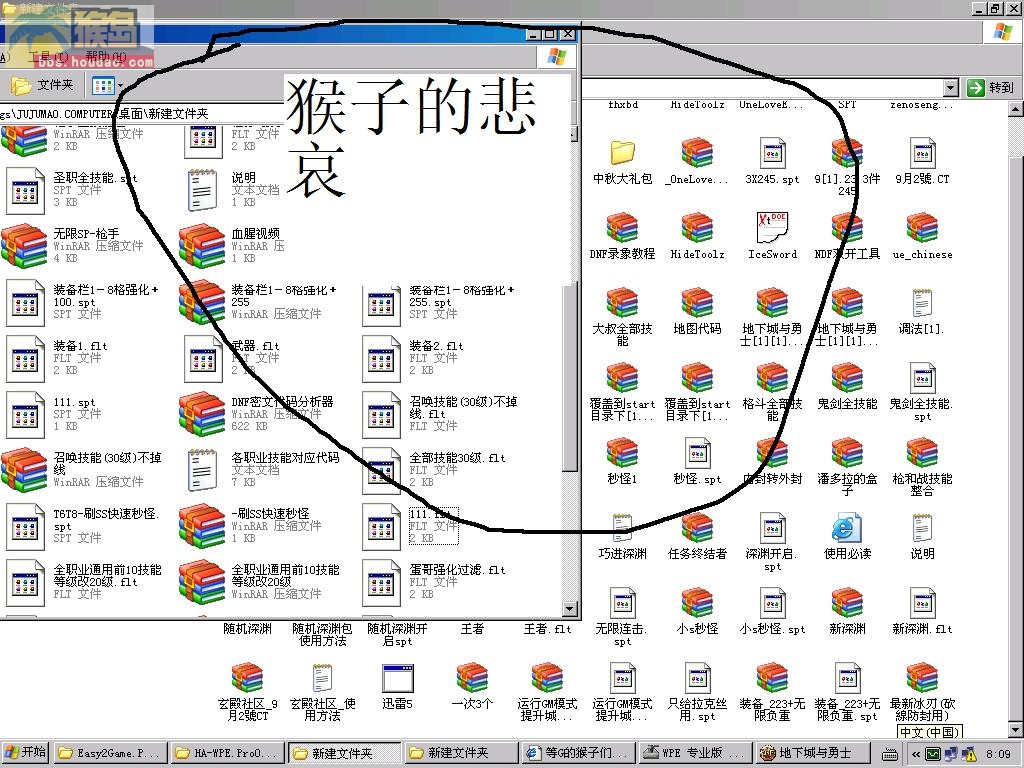
Task: Select 说明 text document in front window
Action: tap(232, 190)
